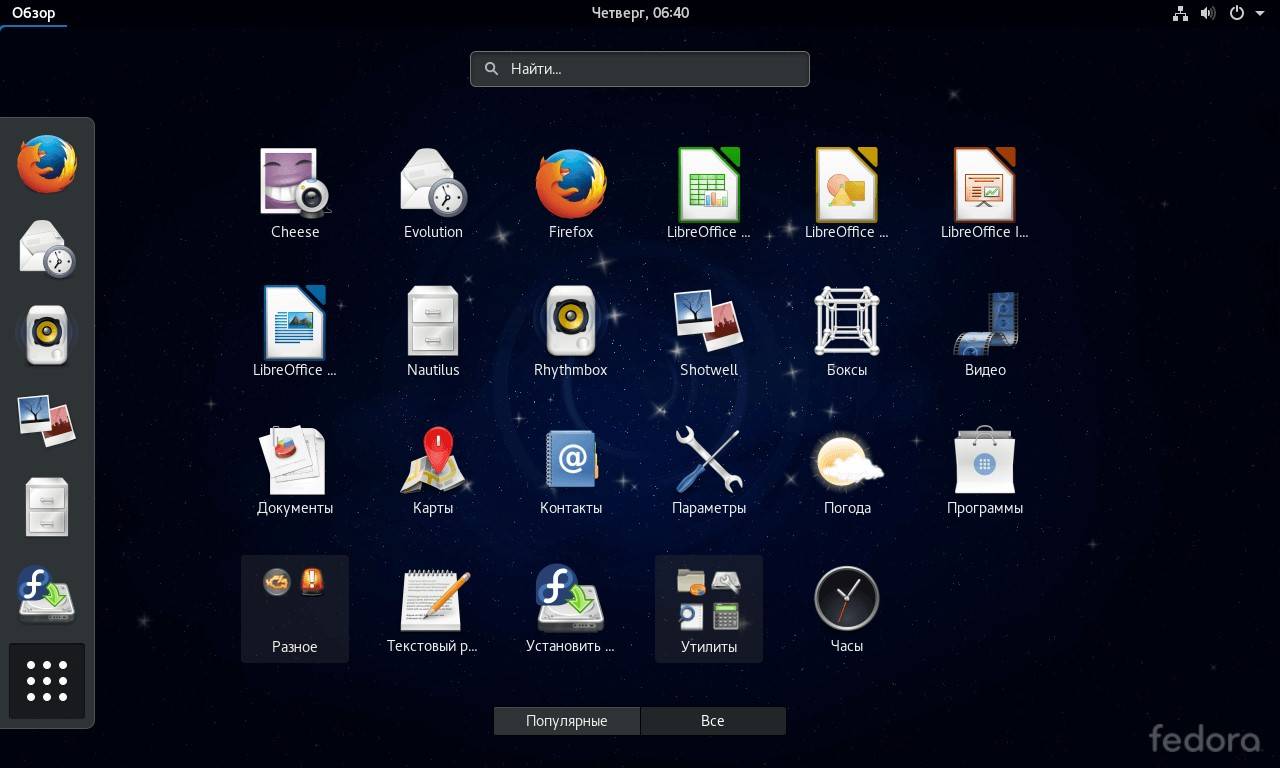Focus the Найти search field
1280x768 pixels.
(x=640, y=69)
